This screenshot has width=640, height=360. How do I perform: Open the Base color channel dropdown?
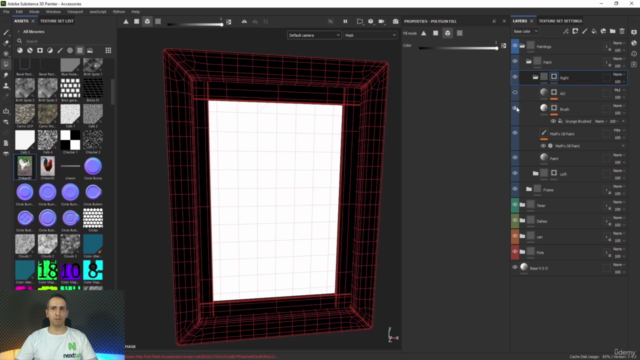526,31
